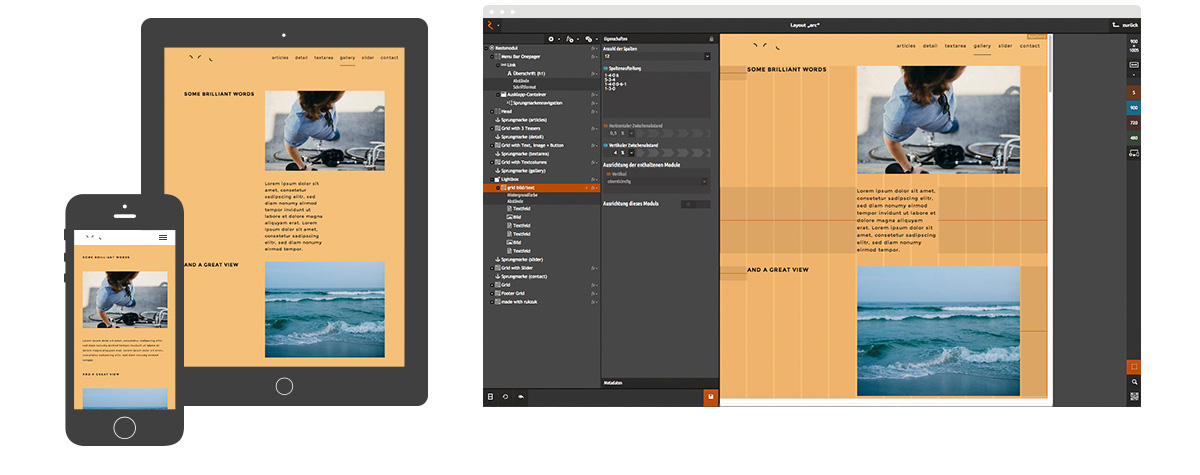Click the contact nav item in editor preview

point(1029,46)
